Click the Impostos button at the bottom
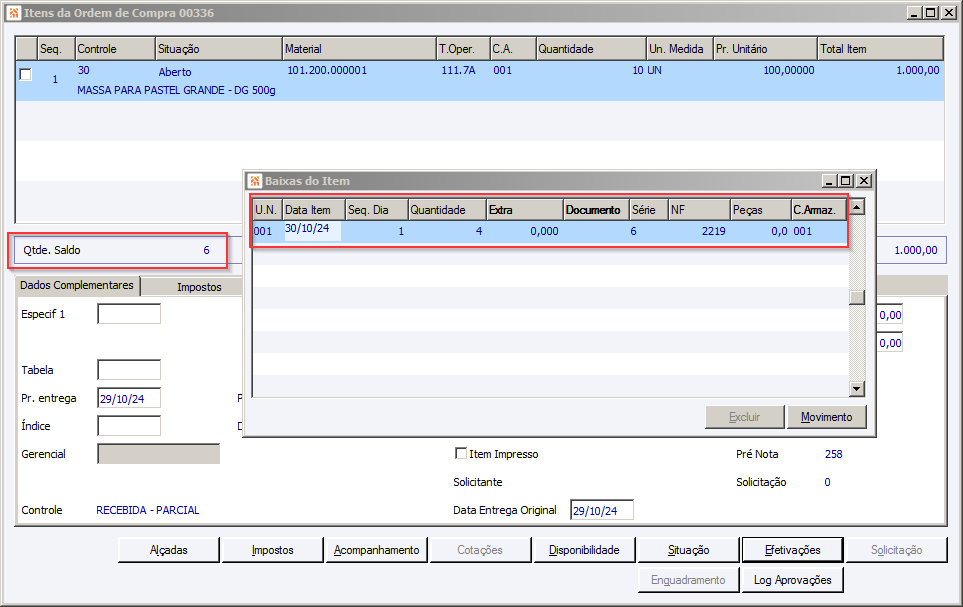Viewport: 963px width, 607px height. coord(273,550)
